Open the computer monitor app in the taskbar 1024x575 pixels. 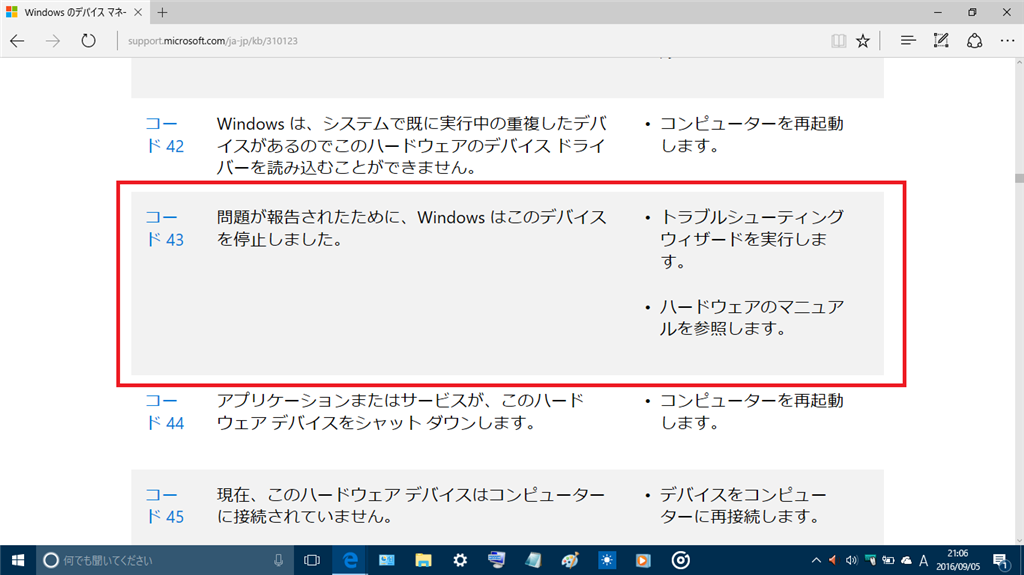pyautogui.click(x=496, y=560)
